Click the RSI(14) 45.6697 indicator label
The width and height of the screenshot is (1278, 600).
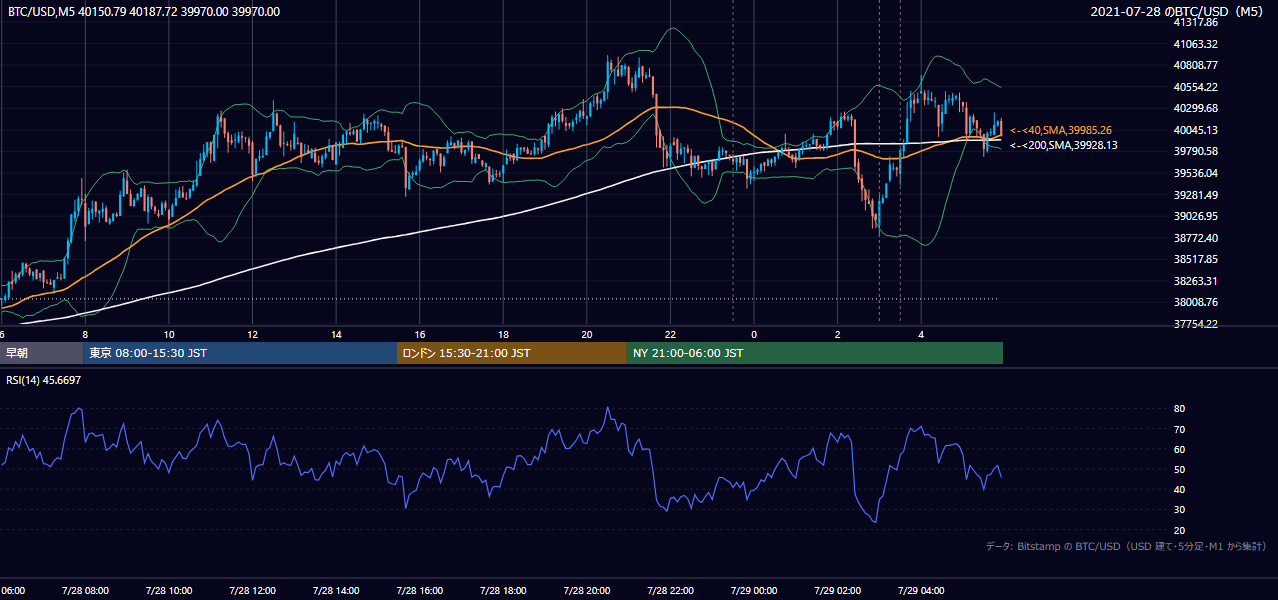(43, 380)
